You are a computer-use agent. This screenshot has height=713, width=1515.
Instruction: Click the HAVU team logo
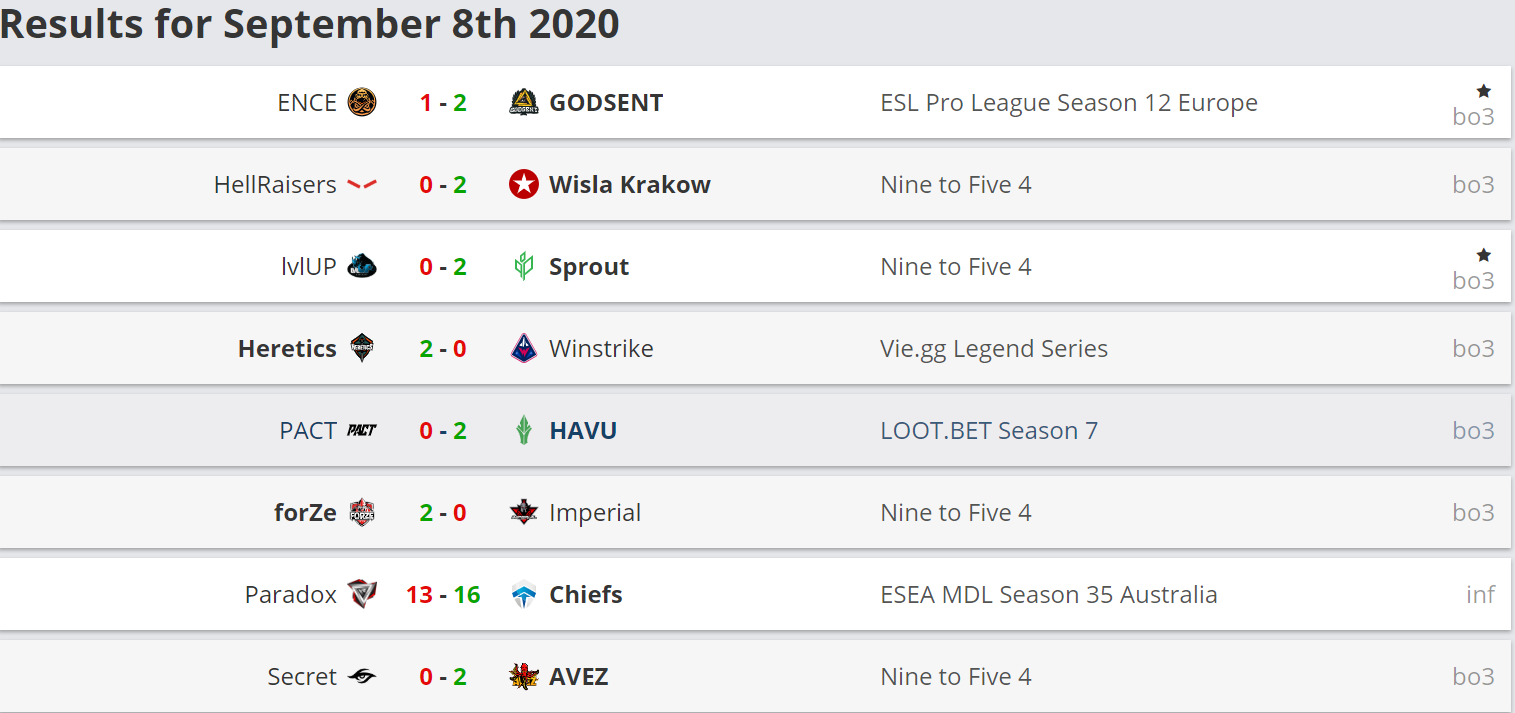pos(524,431)
